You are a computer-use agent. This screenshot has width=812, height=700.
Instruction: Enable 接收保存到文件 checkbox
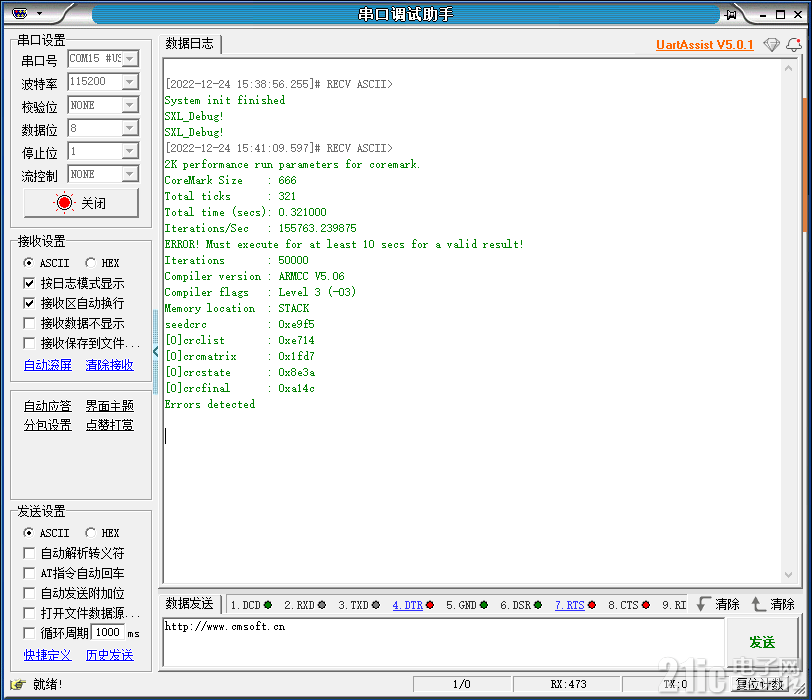point(29,343)
